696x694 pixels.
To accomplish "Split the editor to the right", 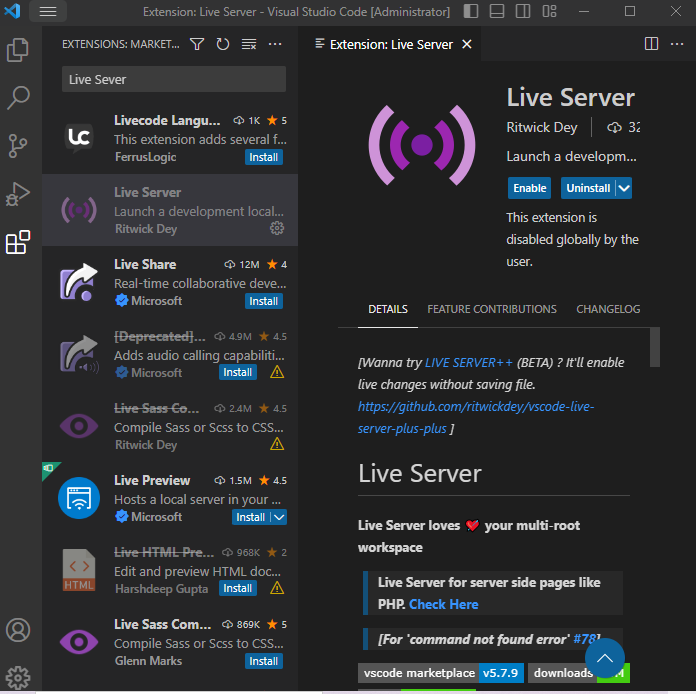I will click(651, 44).
